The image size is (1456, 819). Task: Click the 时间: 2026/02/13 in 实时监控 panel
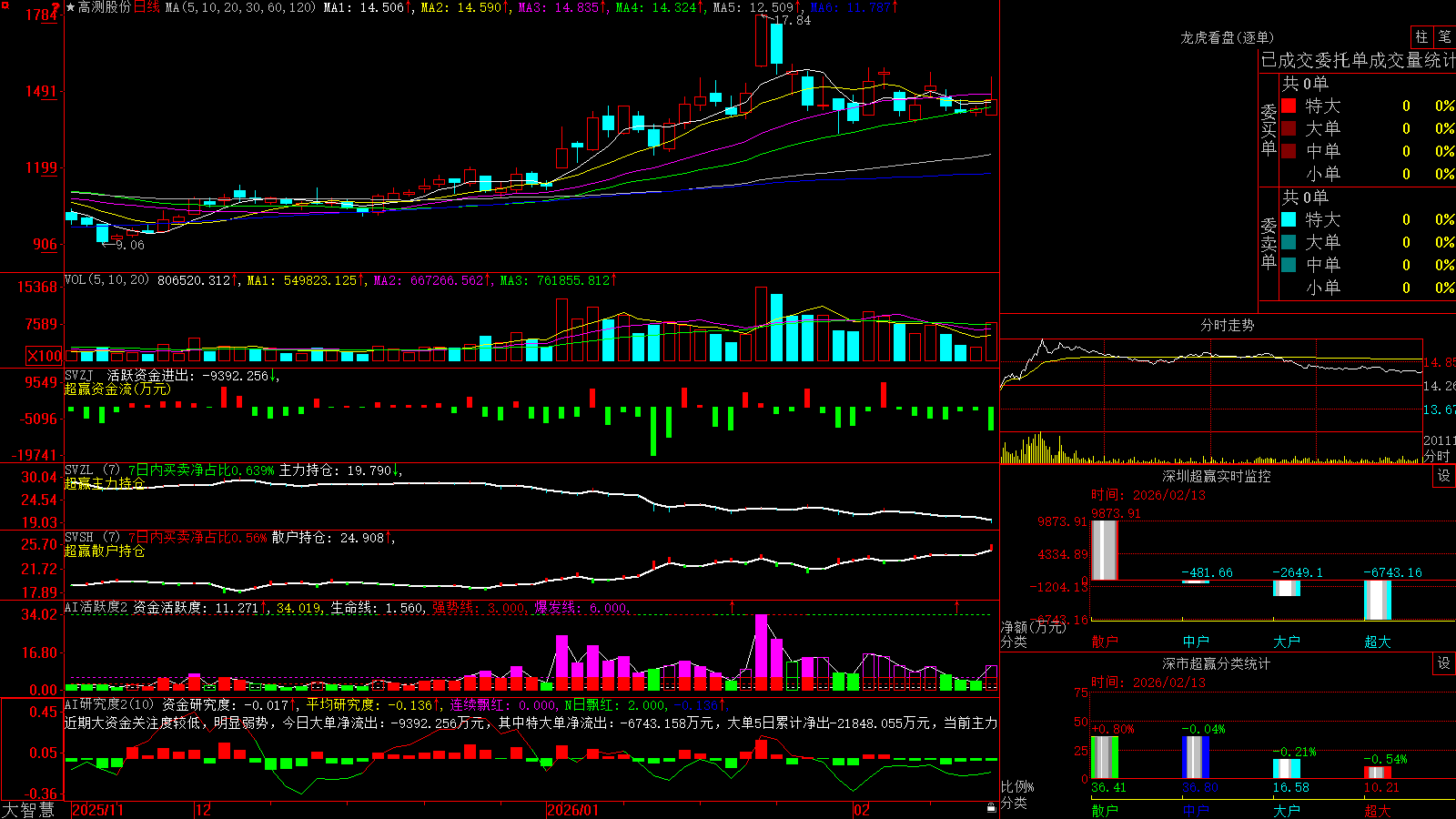point(1148,495)
